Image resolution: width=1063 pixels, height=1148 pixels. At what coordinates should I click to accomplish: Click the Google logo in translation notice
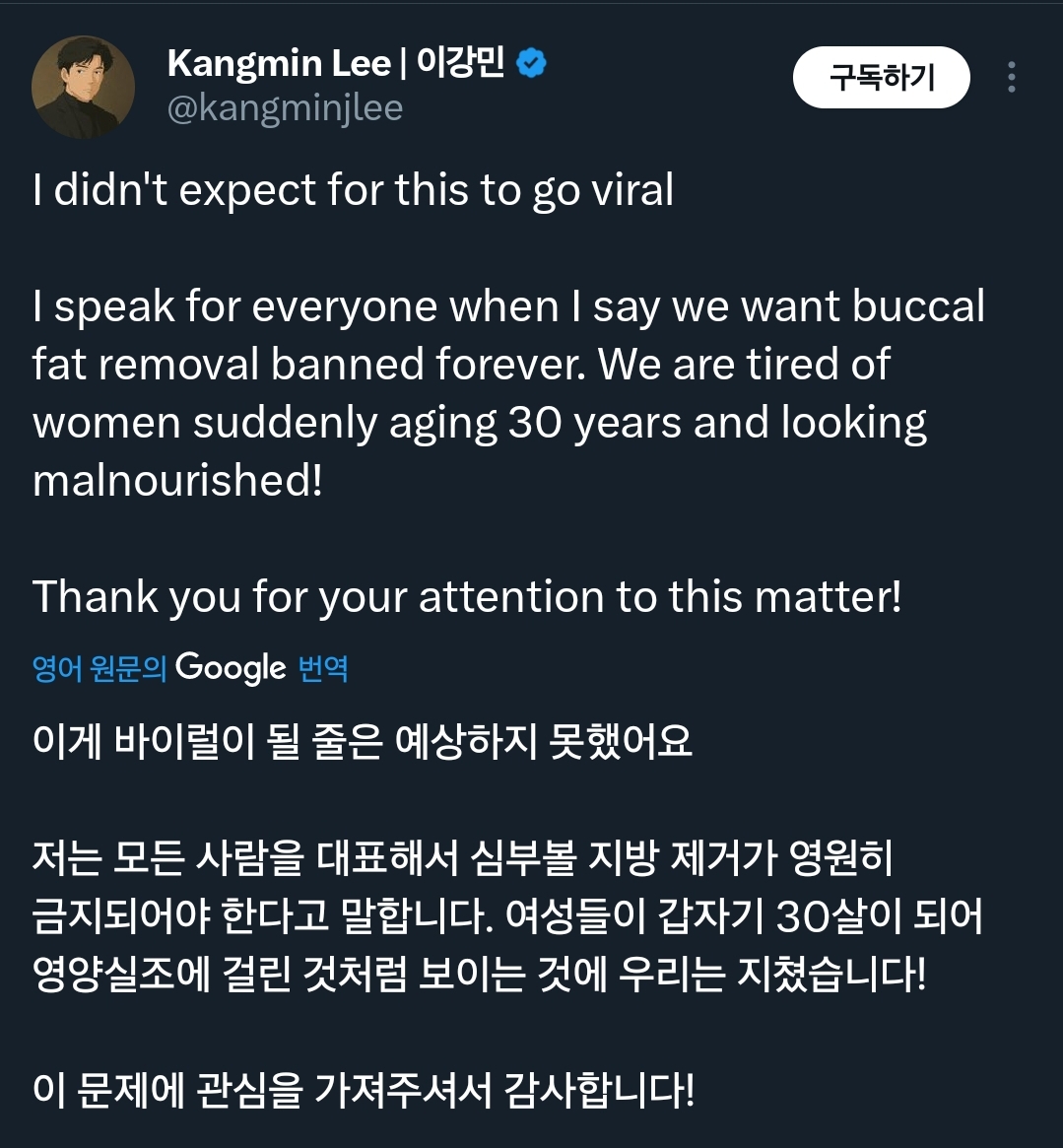231,668
